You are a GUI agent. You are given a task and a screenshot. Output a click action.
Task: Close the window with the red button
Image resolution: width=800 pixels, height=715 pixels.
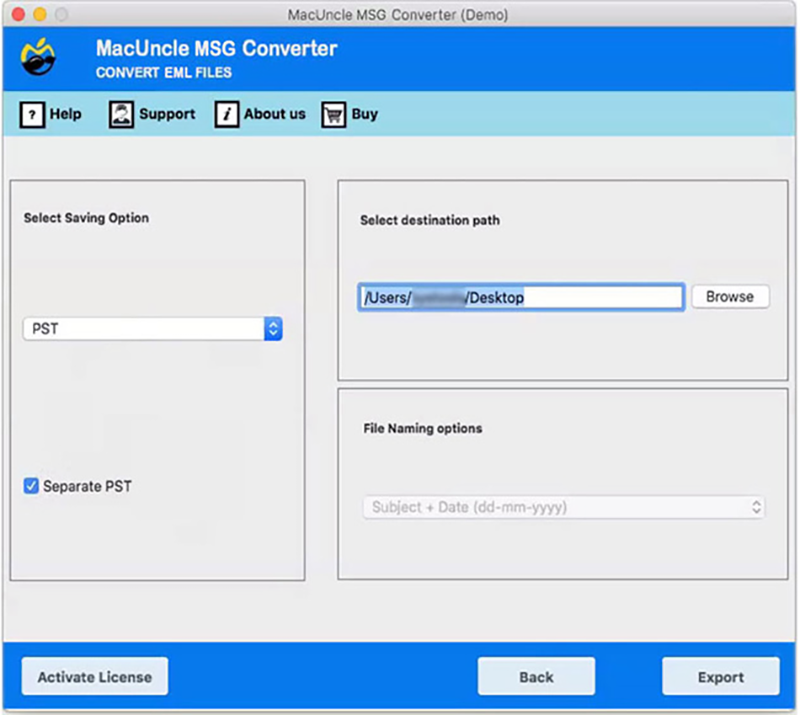(x=19, y=15)
